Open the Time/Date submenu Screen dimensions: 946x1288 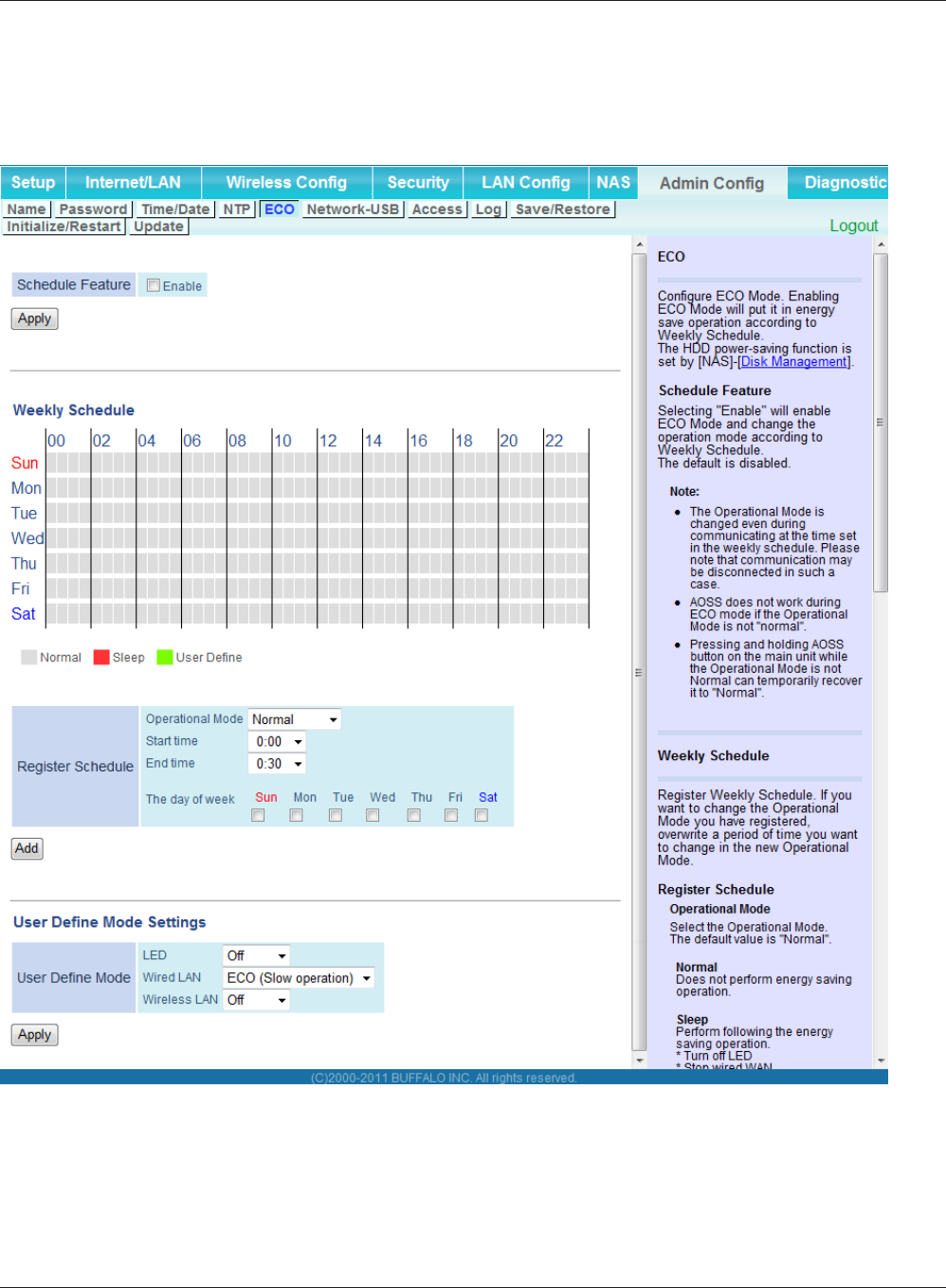(175, 209)
